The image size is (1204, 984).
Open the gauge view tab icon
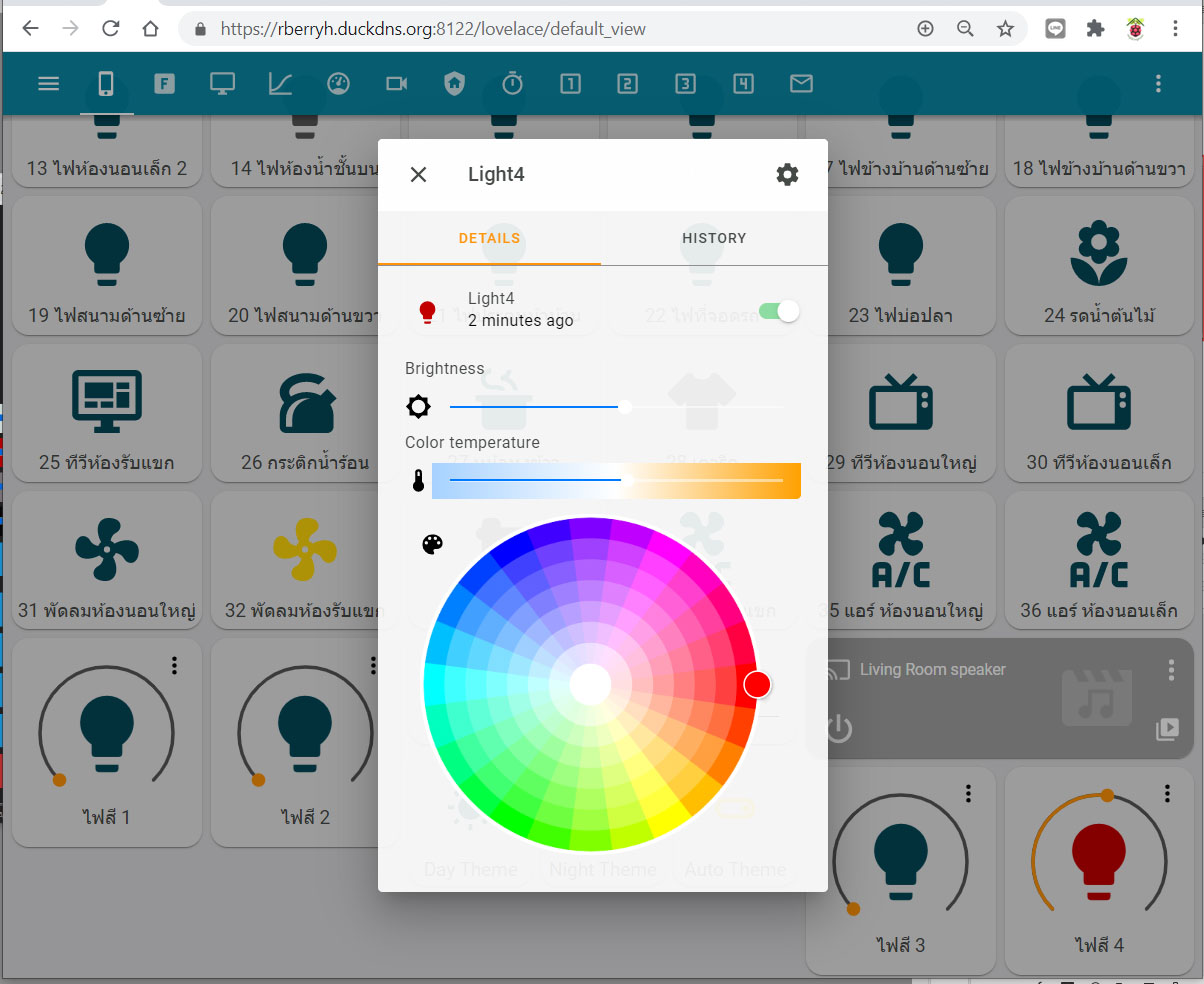(x=338, y=84)
